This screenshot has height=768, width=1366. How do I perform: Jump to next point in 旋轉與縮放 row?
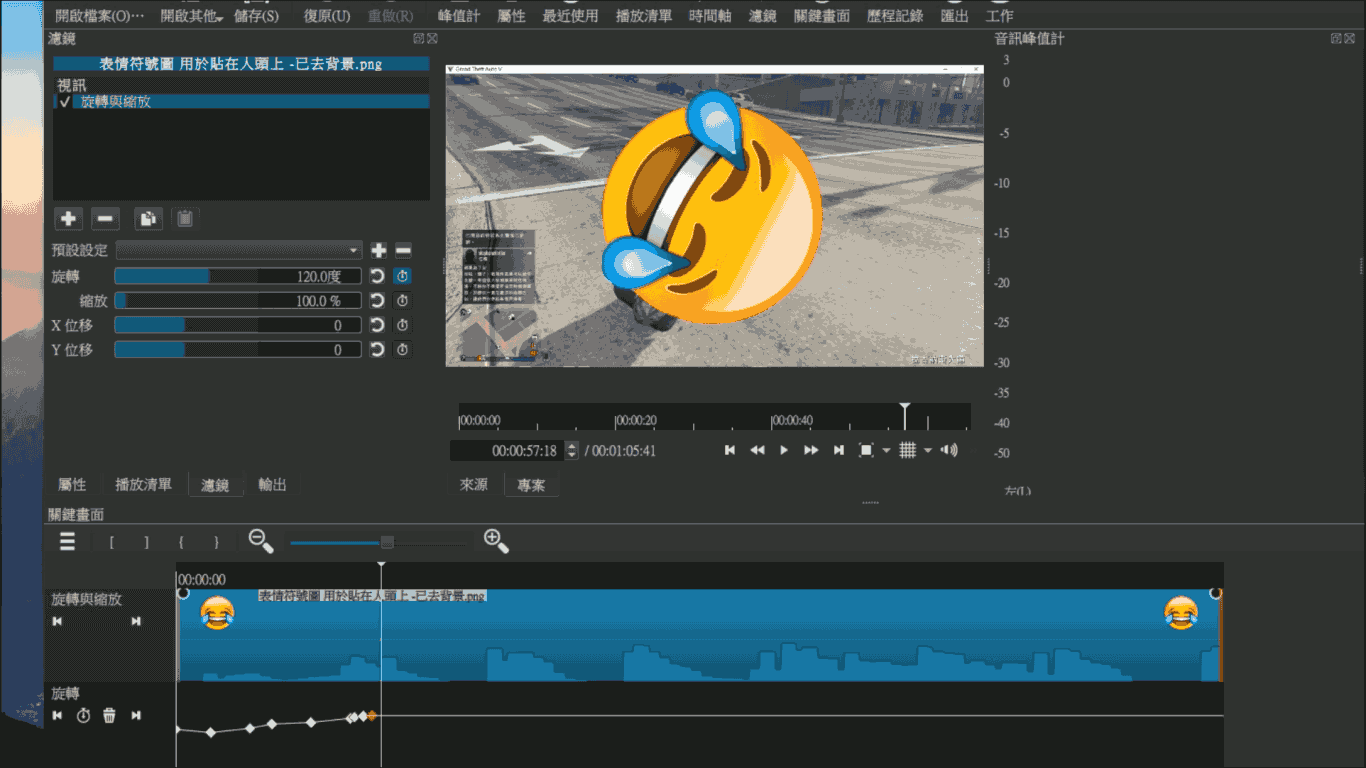pos(136,621)
